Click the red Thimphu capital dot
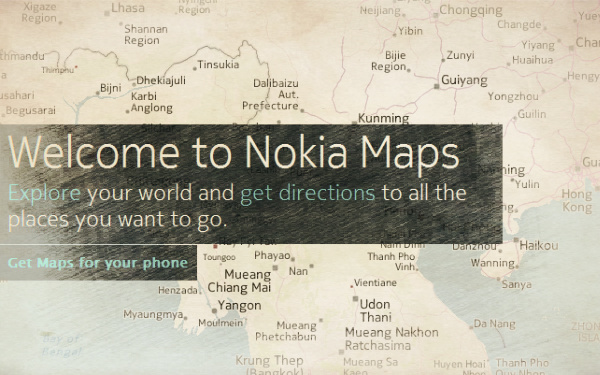Image resolution: width=600 pixels, height=375 pixels. coord(76,67)
